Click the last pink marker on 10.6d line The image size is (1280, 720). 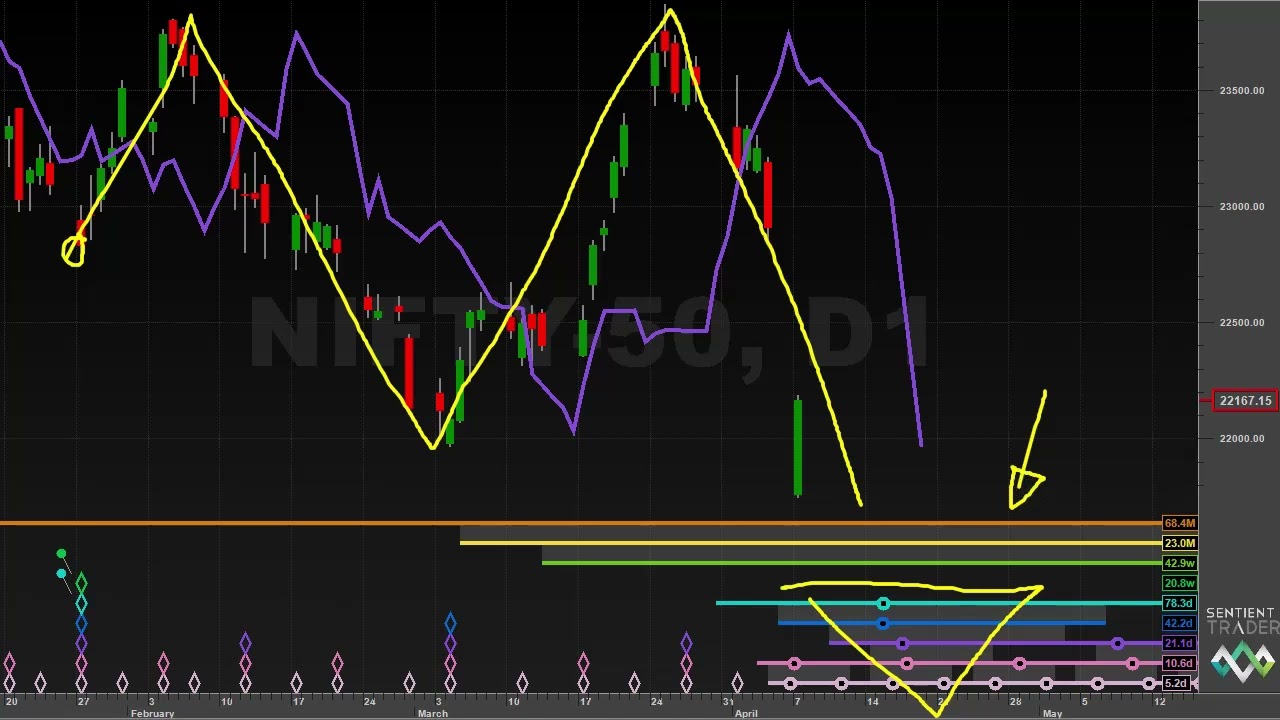coord(1131,663)
